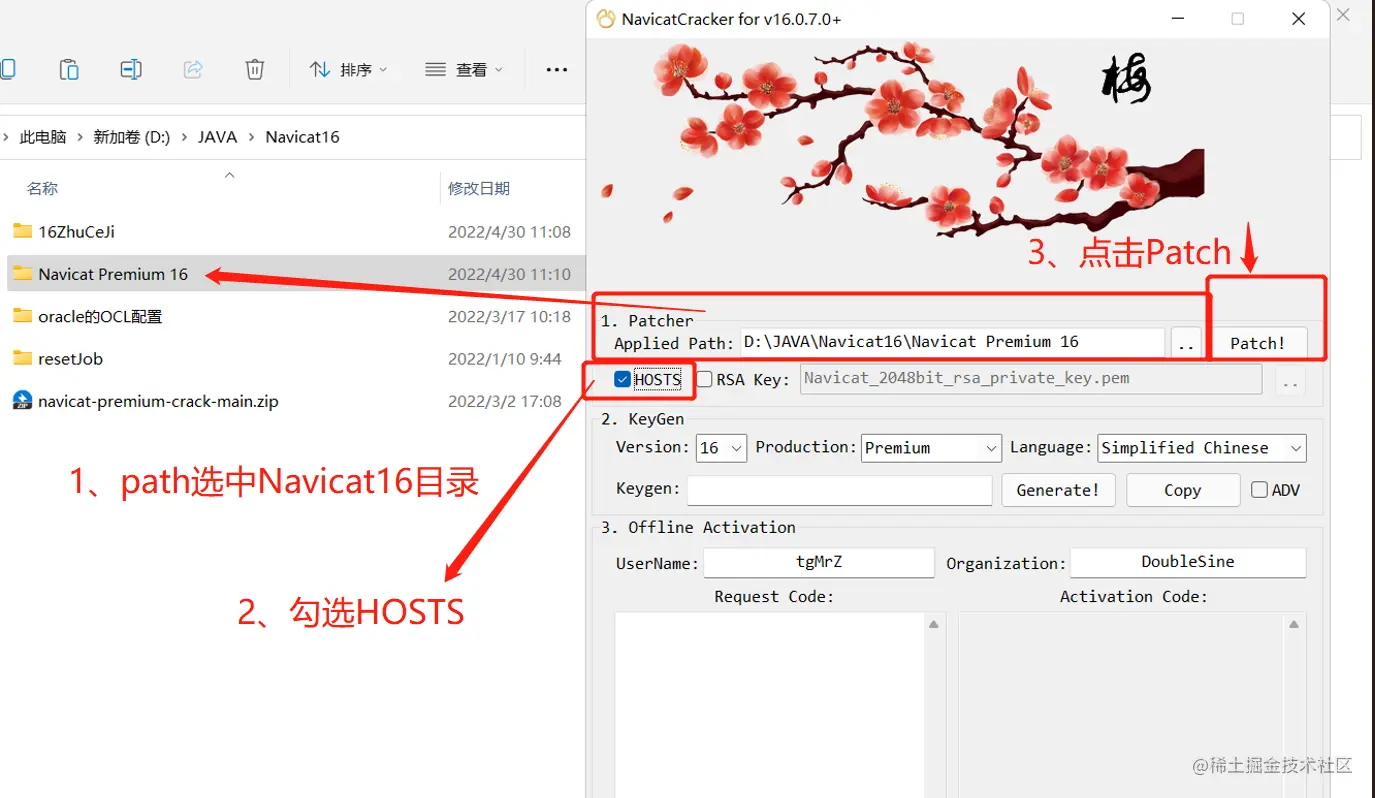
Task: Toggle the ADV checkbox
Action: pos(1259,490)
